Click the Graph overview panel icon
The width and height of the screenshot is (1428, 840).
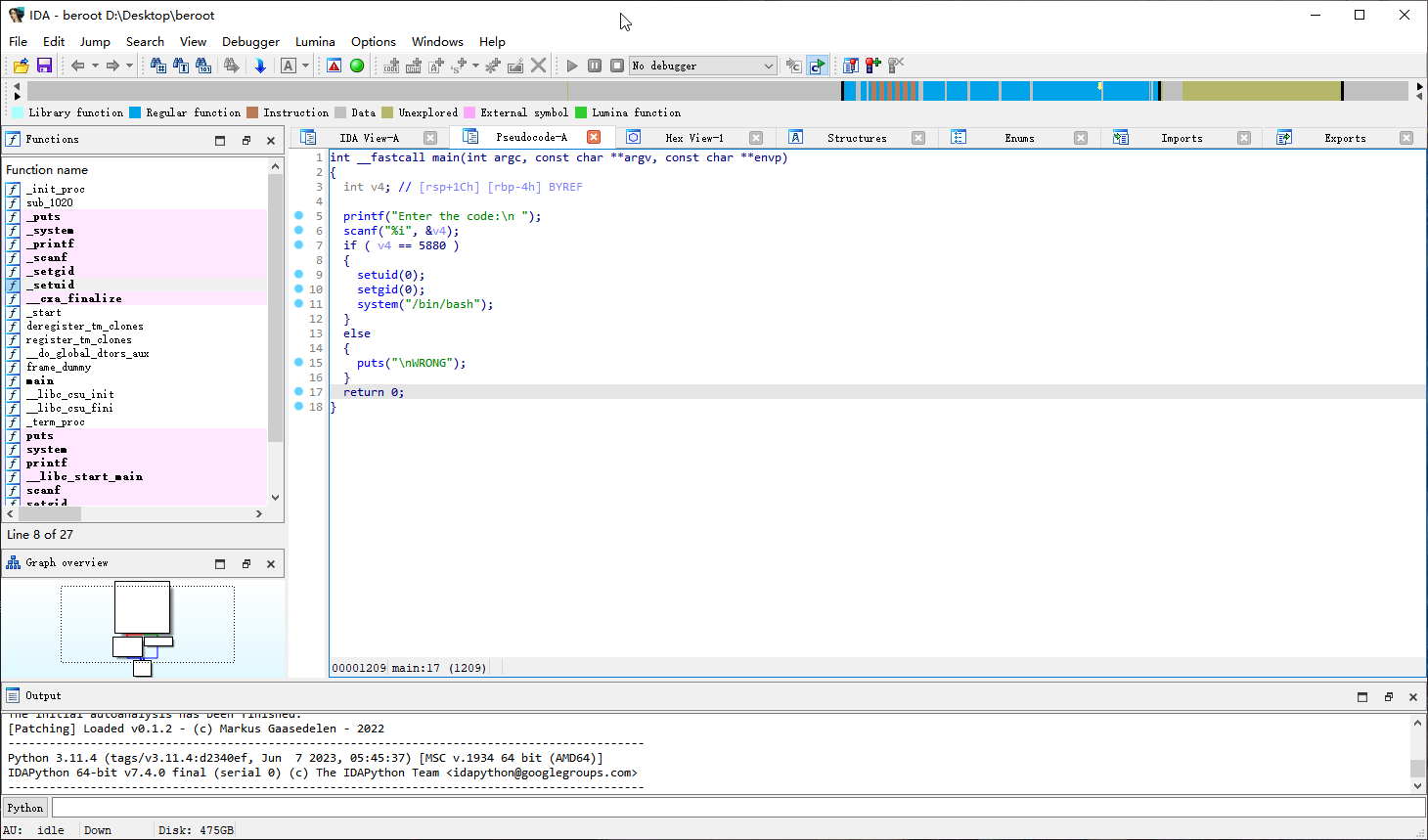coord(13,563)
